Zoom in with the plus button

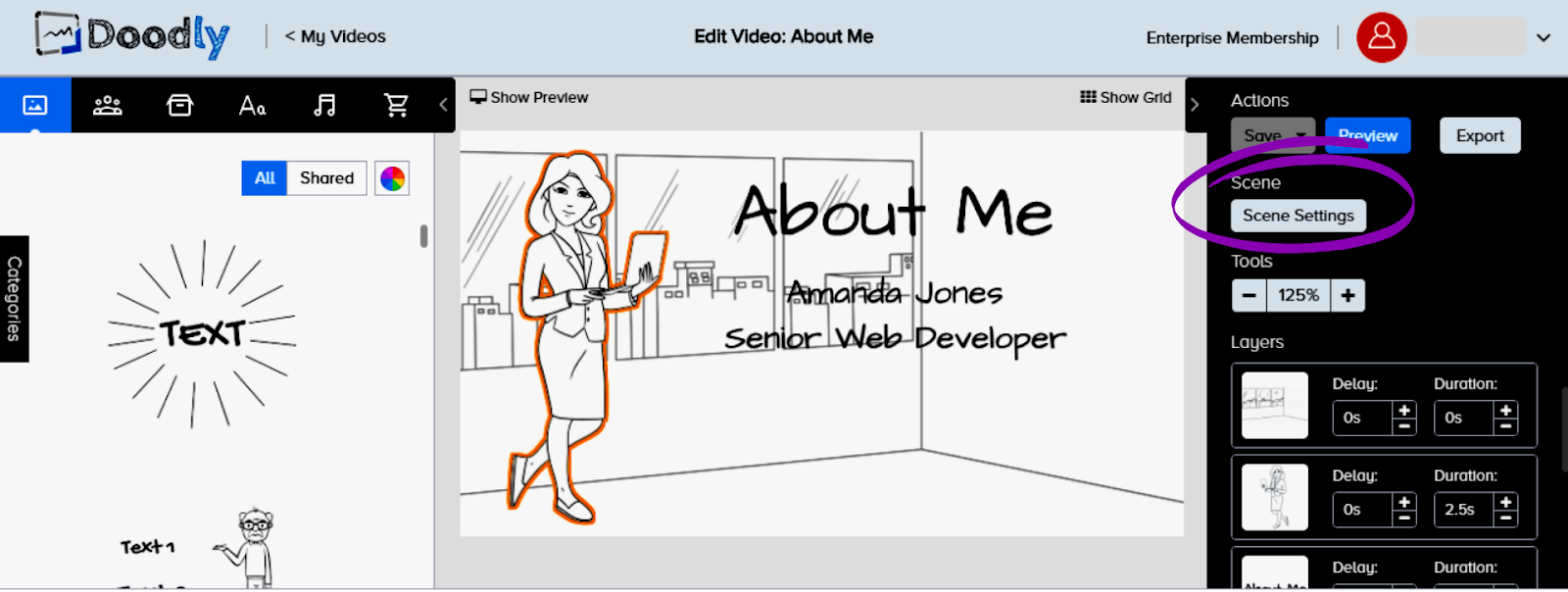click(1347, 295)
